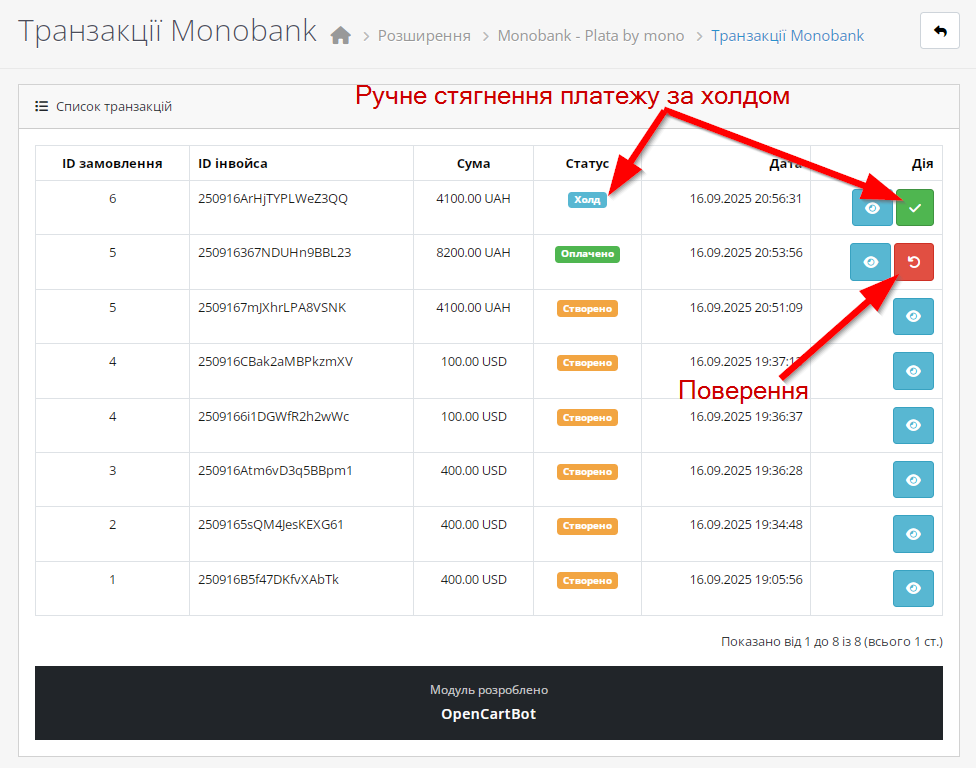Click the Транзакції Monobank page title
This screenshot has height=768, width=976.
[167, 30]
